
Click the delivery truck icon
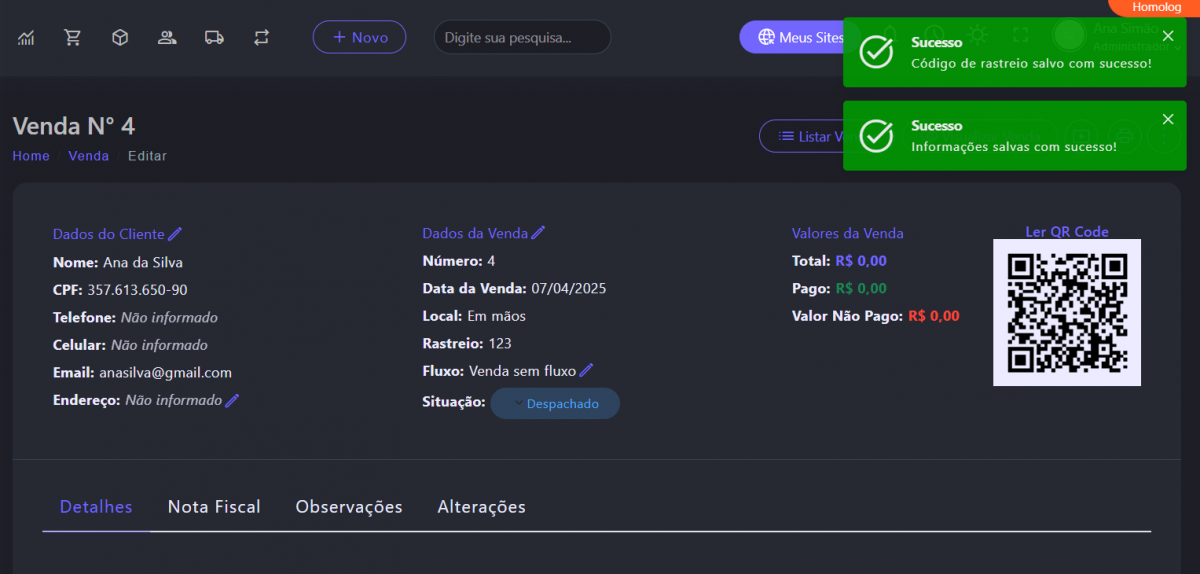coord(214,38)
